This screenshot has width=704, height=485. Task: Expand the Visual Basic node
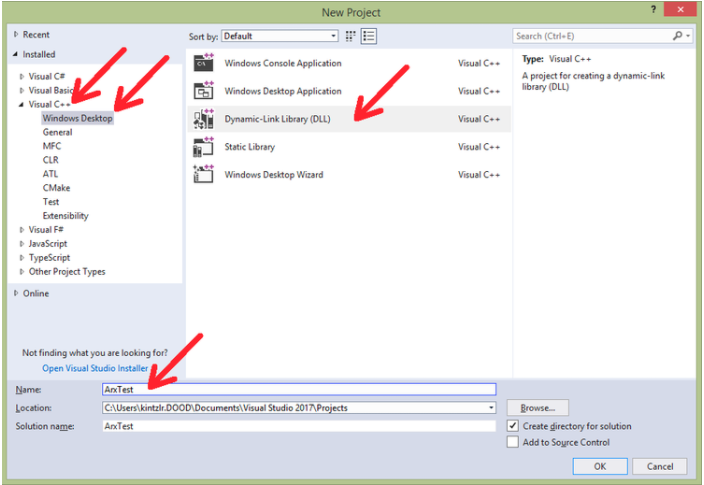[x=22, y=90]
